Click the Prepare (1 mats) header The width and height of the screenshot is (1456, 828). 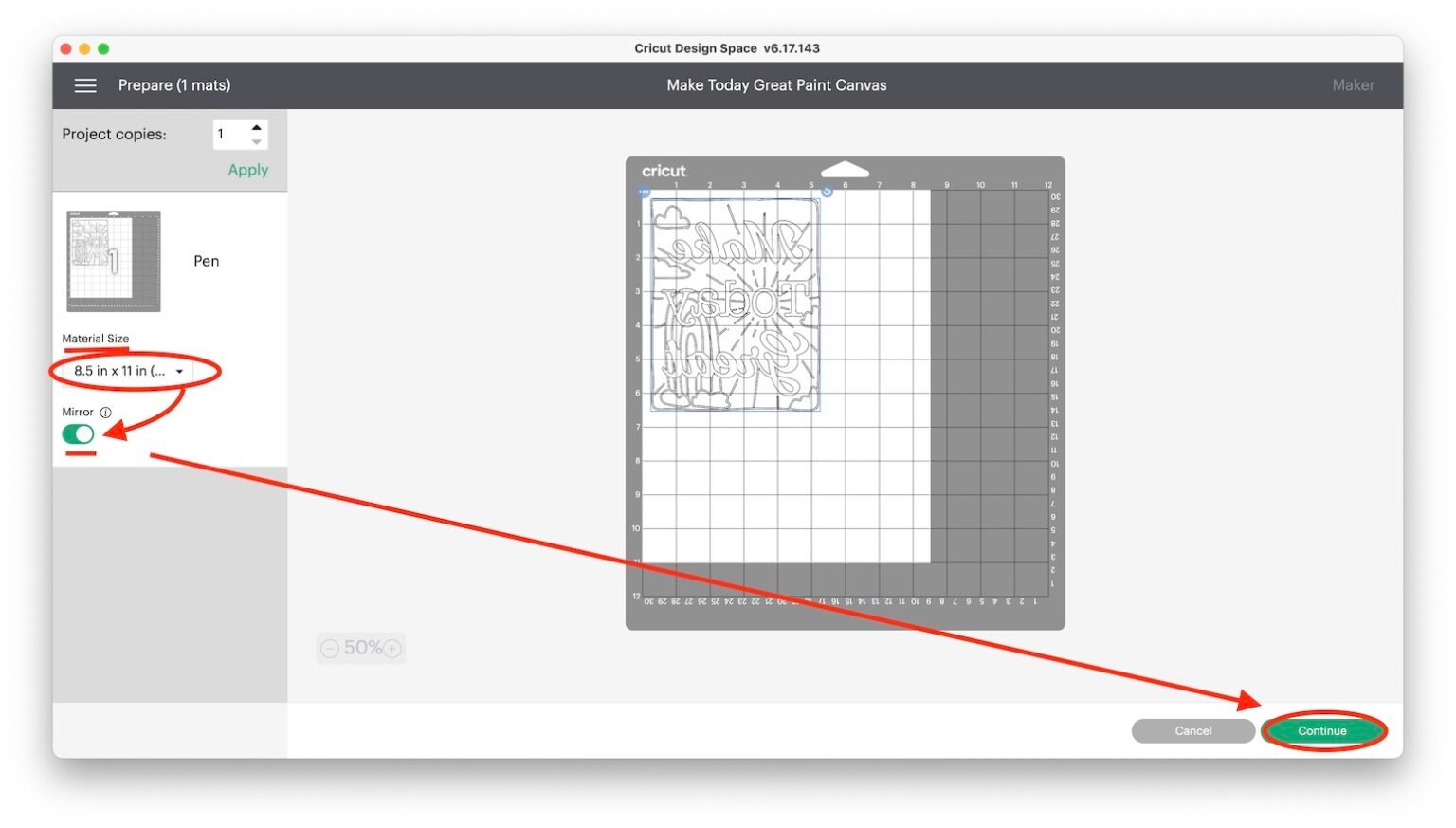174,85
